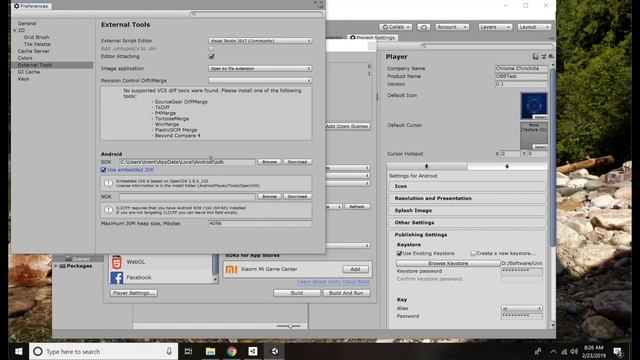640x360 pixels.
Task: Toggle Use Existing Keystore checkbox
Action: tap(399, 253)
